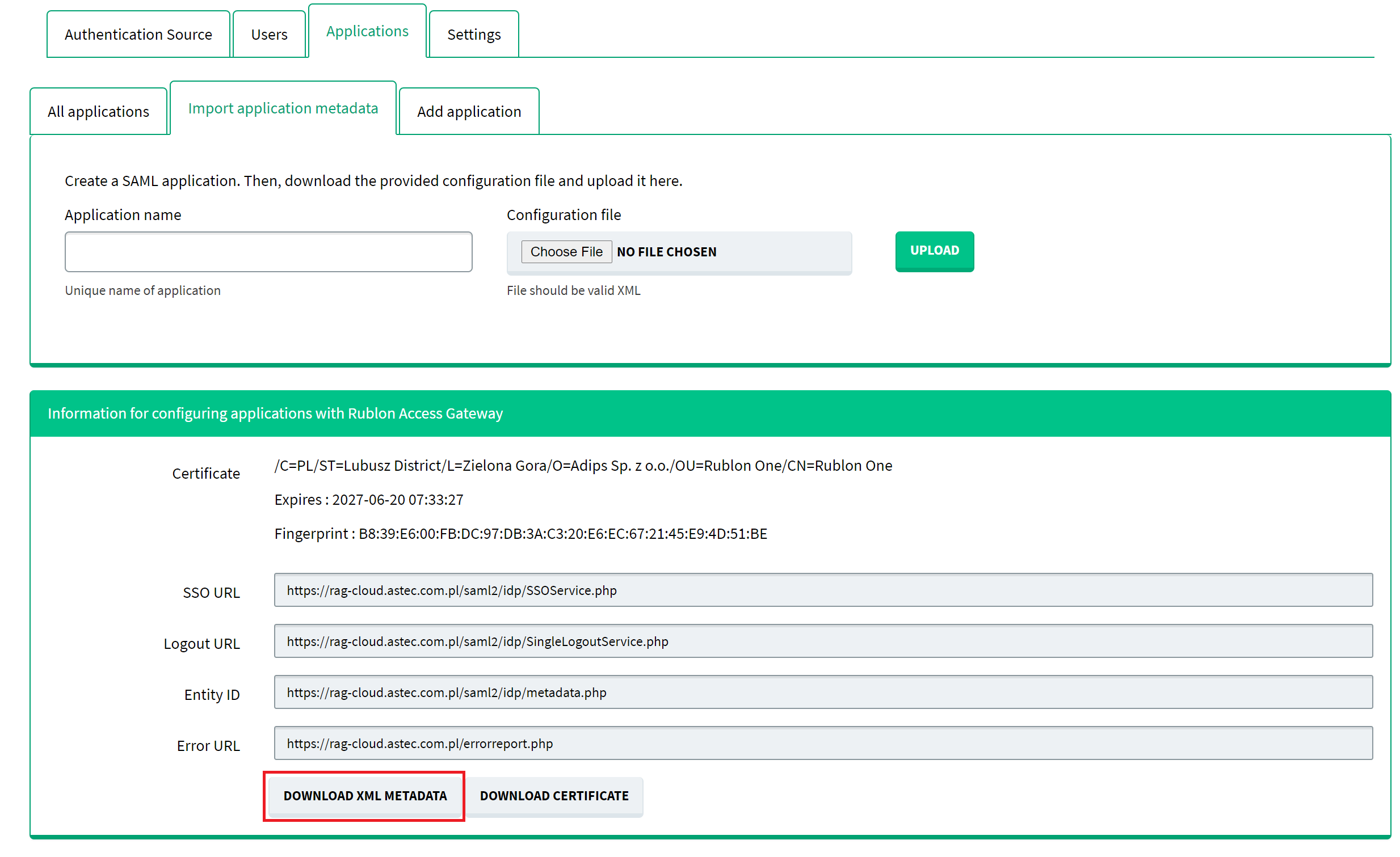The height and width of the screenshot is (857, 1400).
Task: Select Import application metadata tab
Action: click(x=283, y=108)
